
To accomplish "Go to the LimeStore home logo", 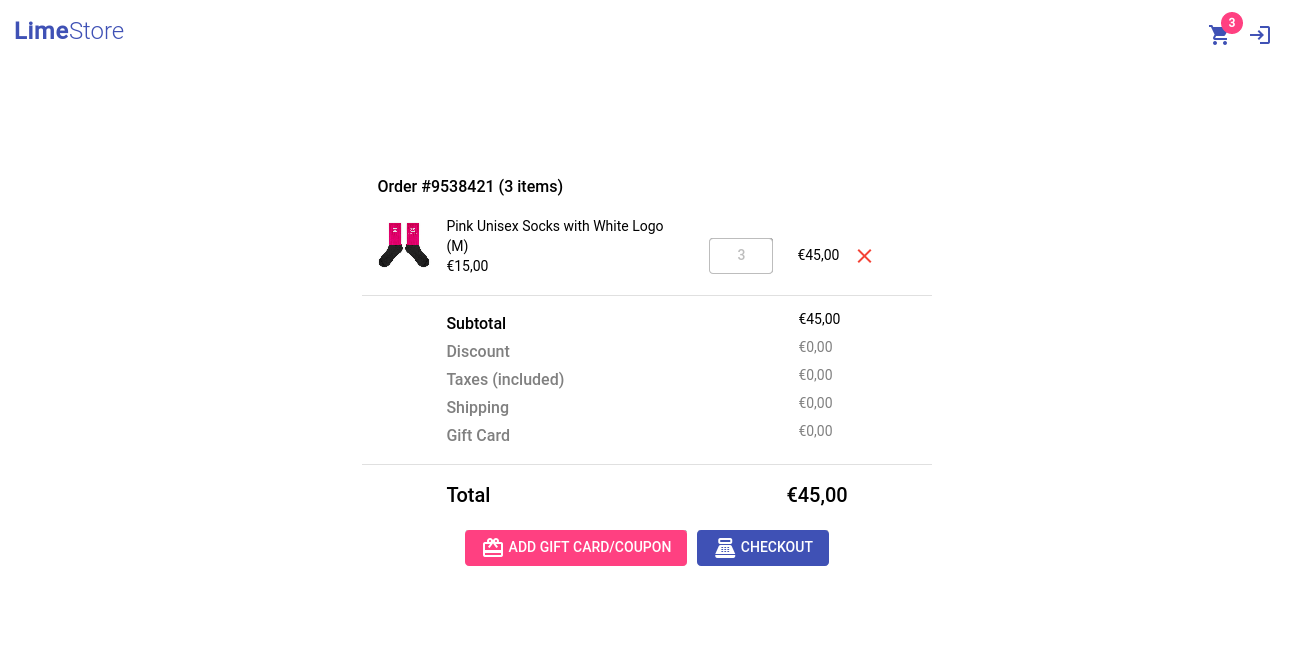I will tap(69, 31).
